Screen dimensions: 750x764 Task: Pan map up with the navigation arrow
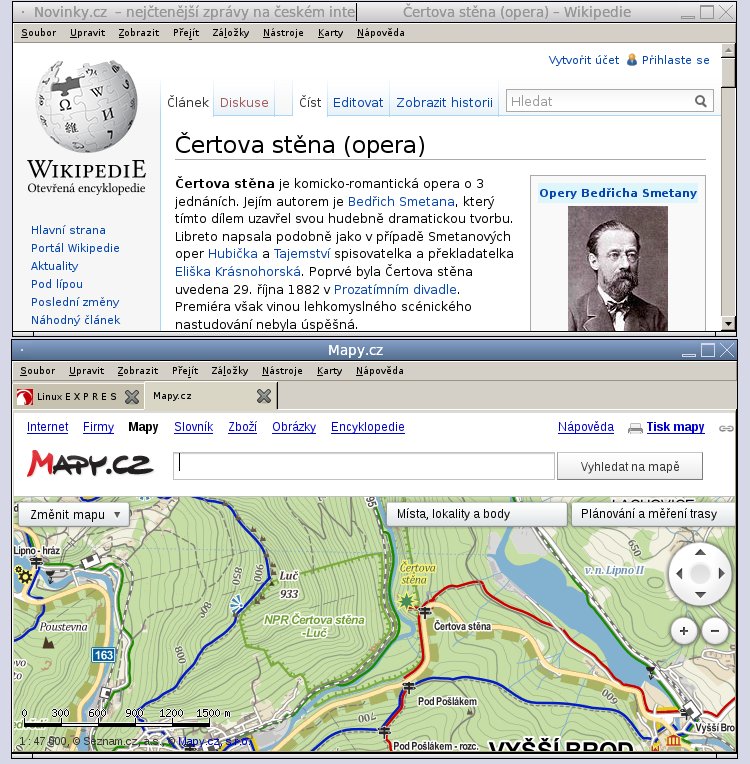[x=700, y=553]
